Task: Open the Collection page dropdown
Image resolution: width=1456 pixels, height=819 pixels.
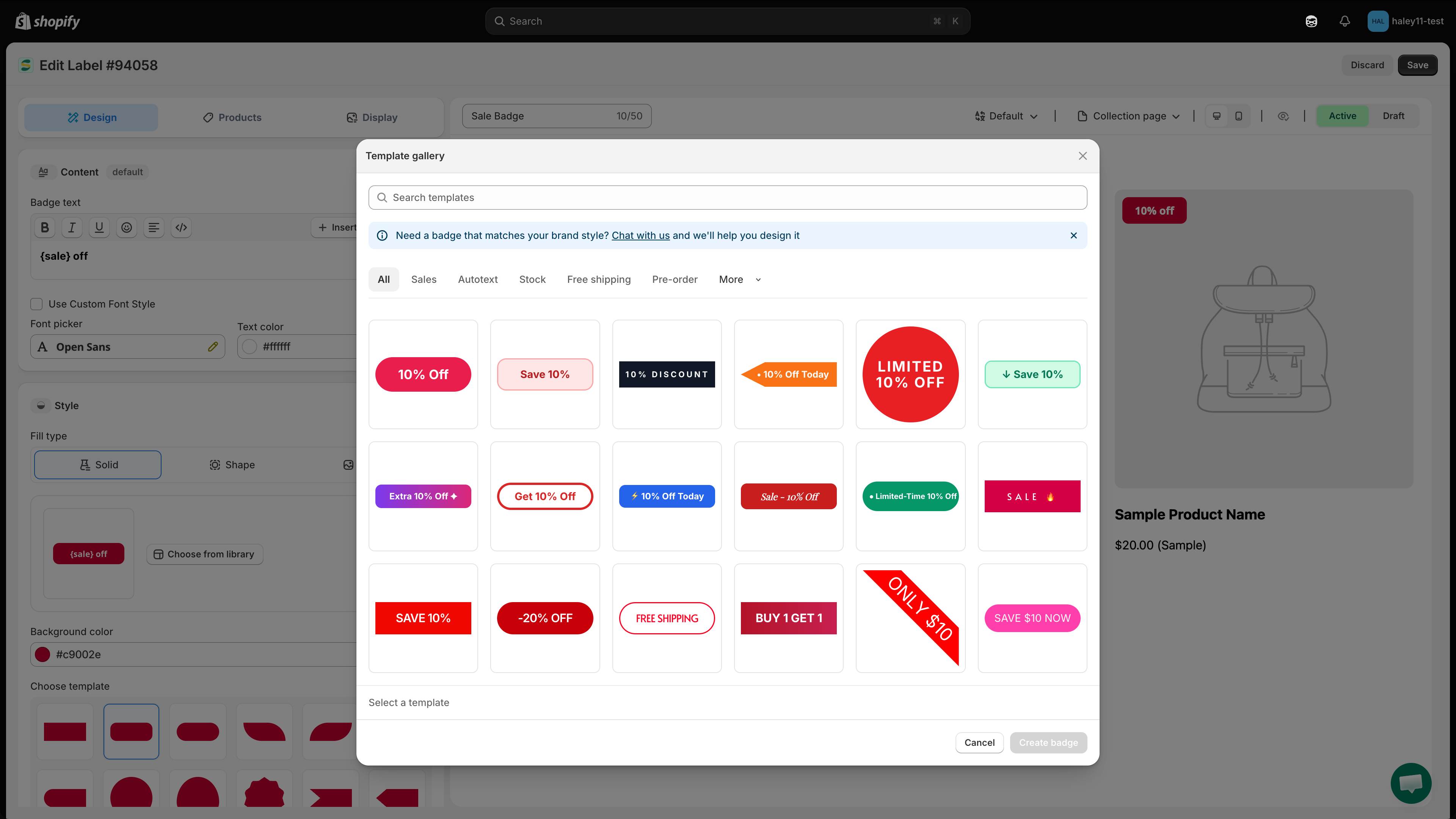Action: click(x=1129, y=116)
